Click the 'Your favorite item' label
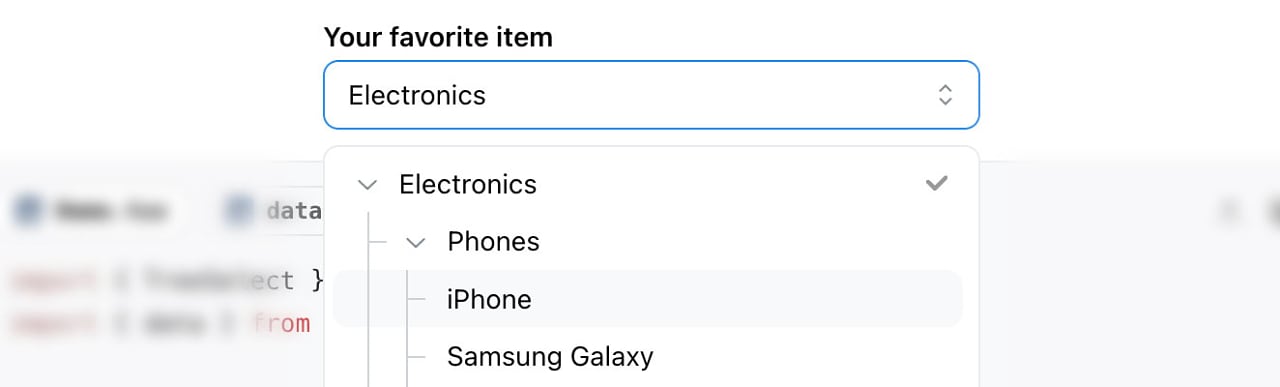Screen dimensions: 1280x387 438,37
